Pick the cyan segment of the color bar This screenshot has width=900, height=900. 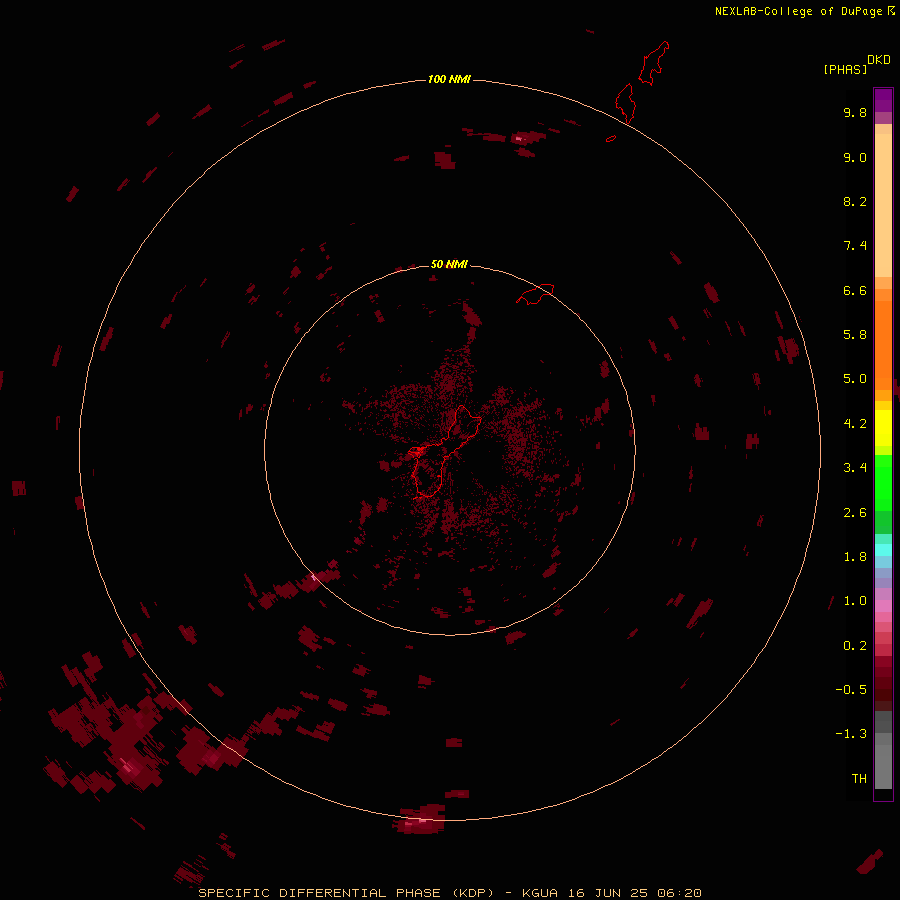pos(883,550)
